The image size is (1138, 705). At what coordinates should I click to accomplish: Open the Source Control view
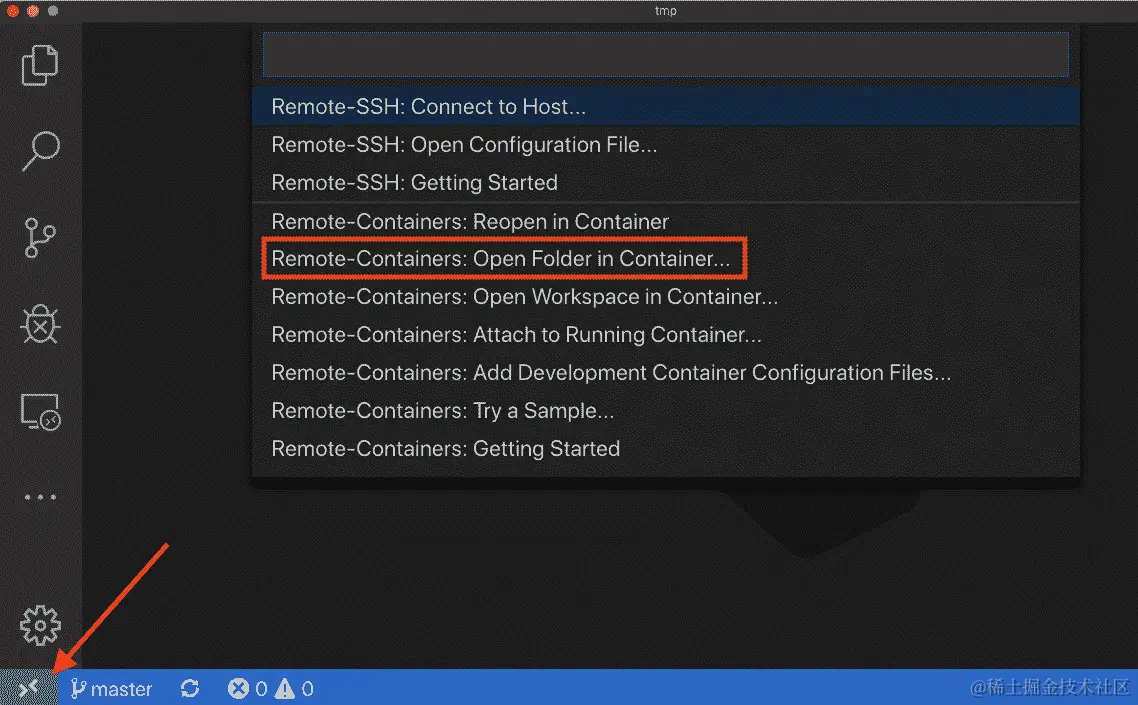40,237
